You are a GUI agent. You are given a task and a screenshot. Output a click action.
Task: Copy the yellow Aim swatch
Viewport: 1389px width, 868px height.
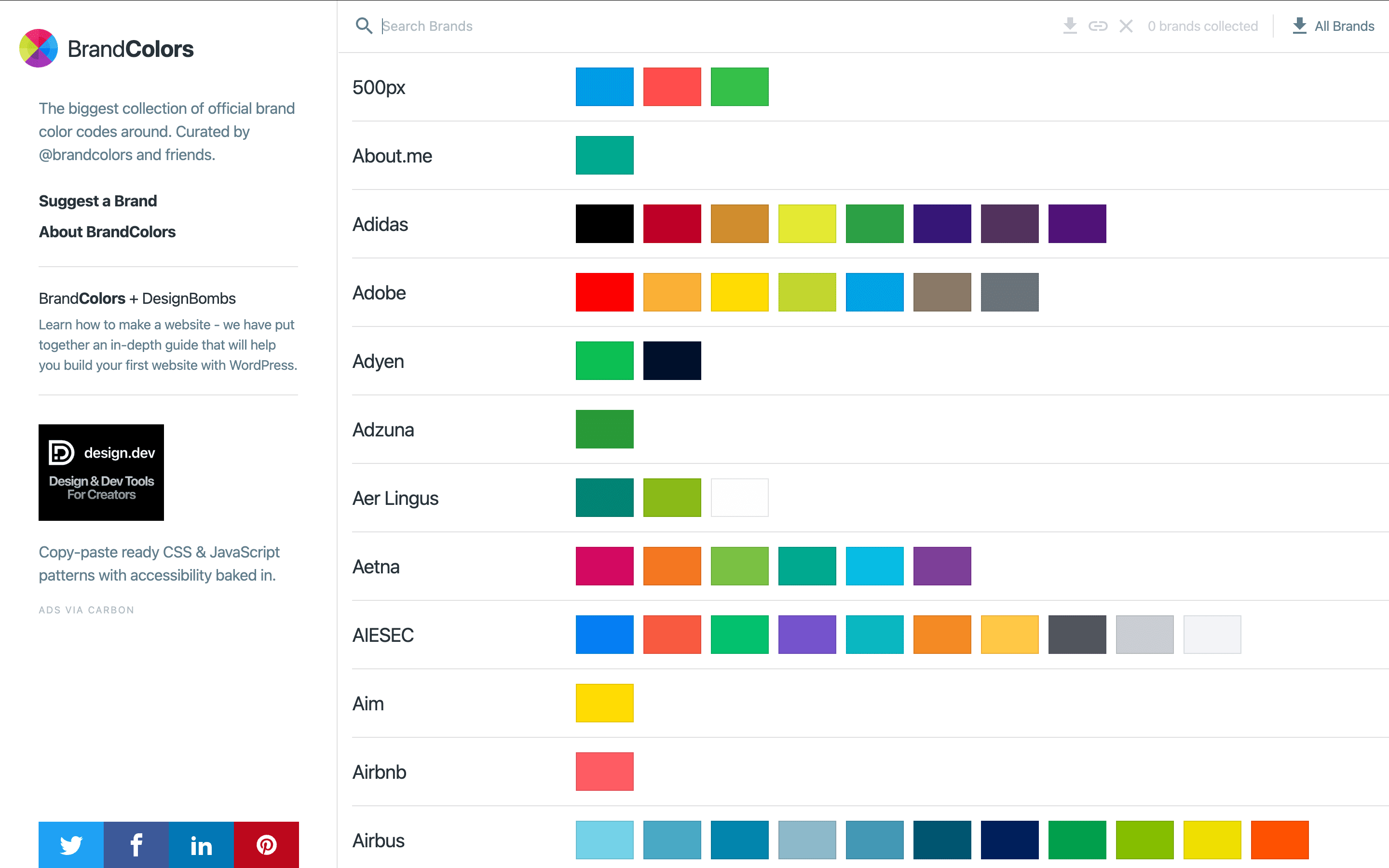point(604,703)
